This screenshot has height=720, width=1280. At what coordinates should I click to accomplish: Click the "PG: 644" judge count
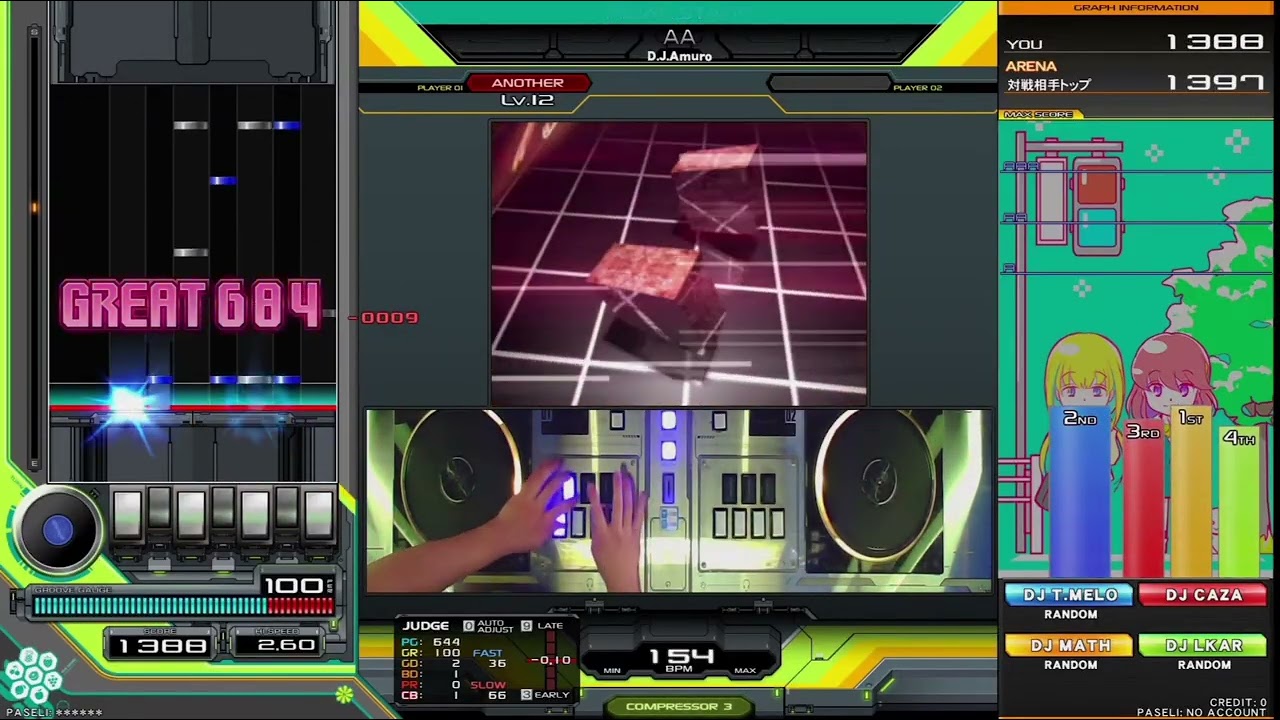point(431,642)
